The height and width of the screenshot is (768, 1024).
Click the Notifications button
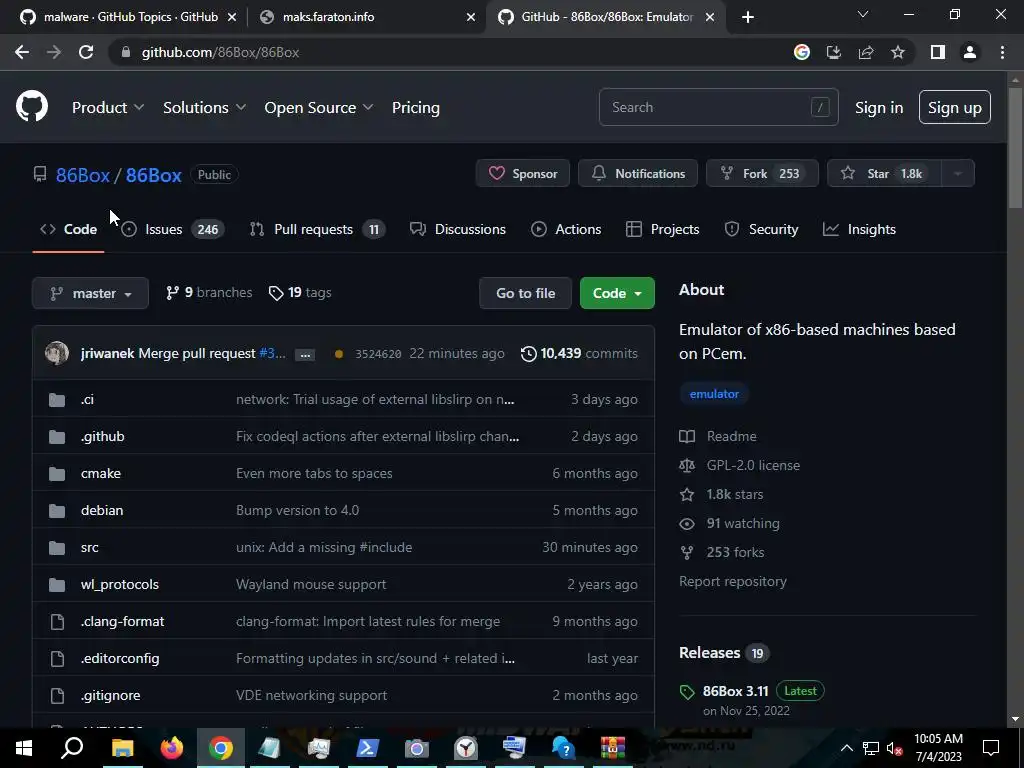(638, 174)
